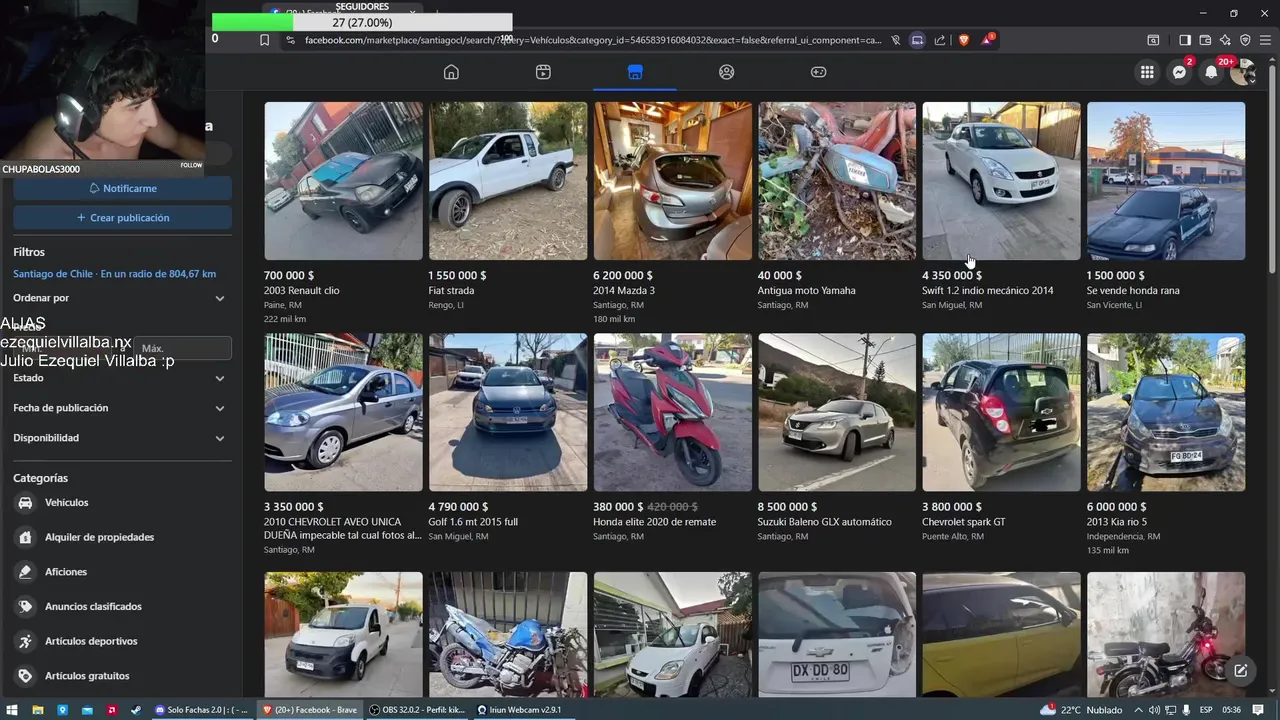Open Se vende honda rana listing photo
This screenshot has height=720, width=1280.
click(1166, 181)
